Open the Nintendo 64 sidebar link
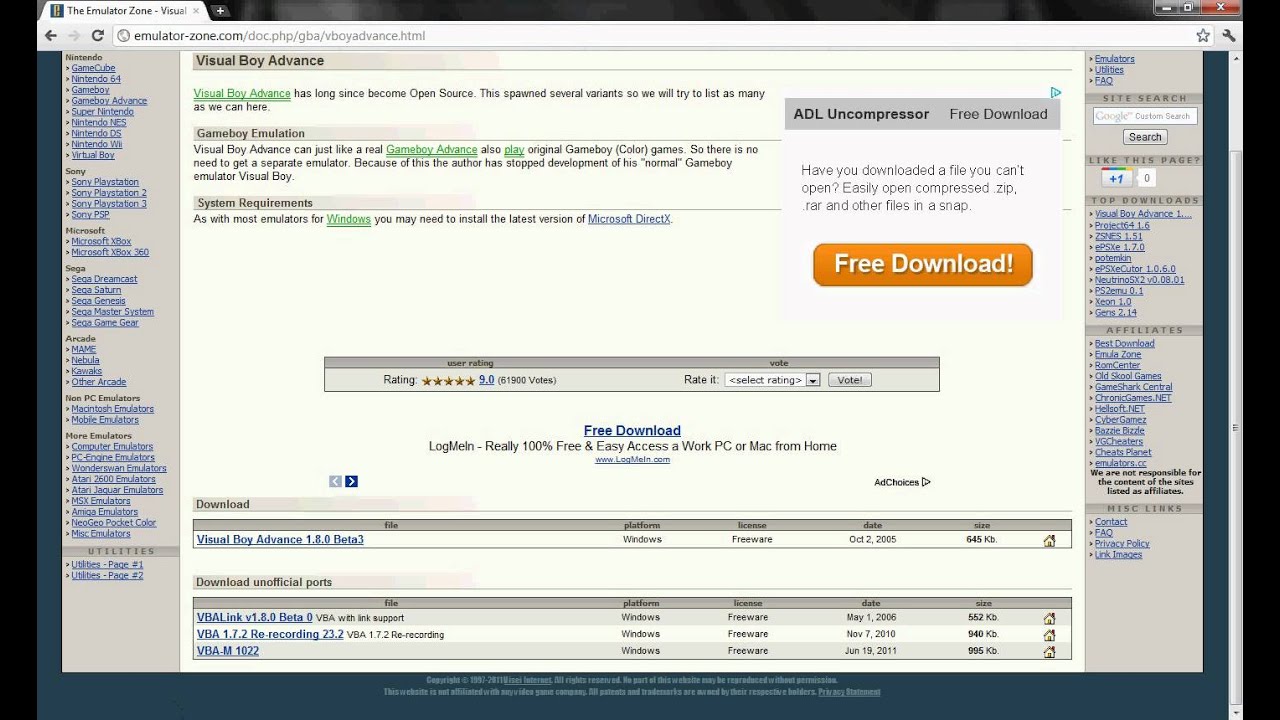This screenshot has width=1280, height=720. point(96,79)
